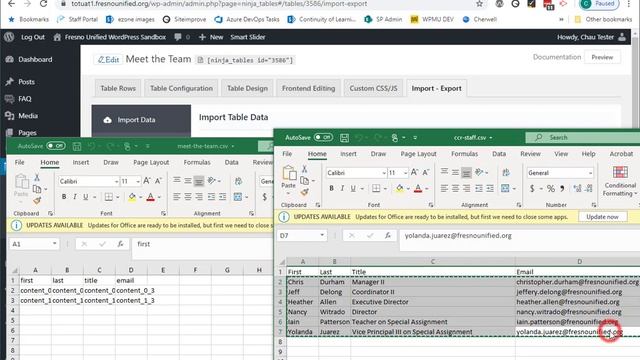Screen dimensions: 640x360
Task: Click Percent Style in ccr-staff.csv ribbon
Action: coord(551,188)
